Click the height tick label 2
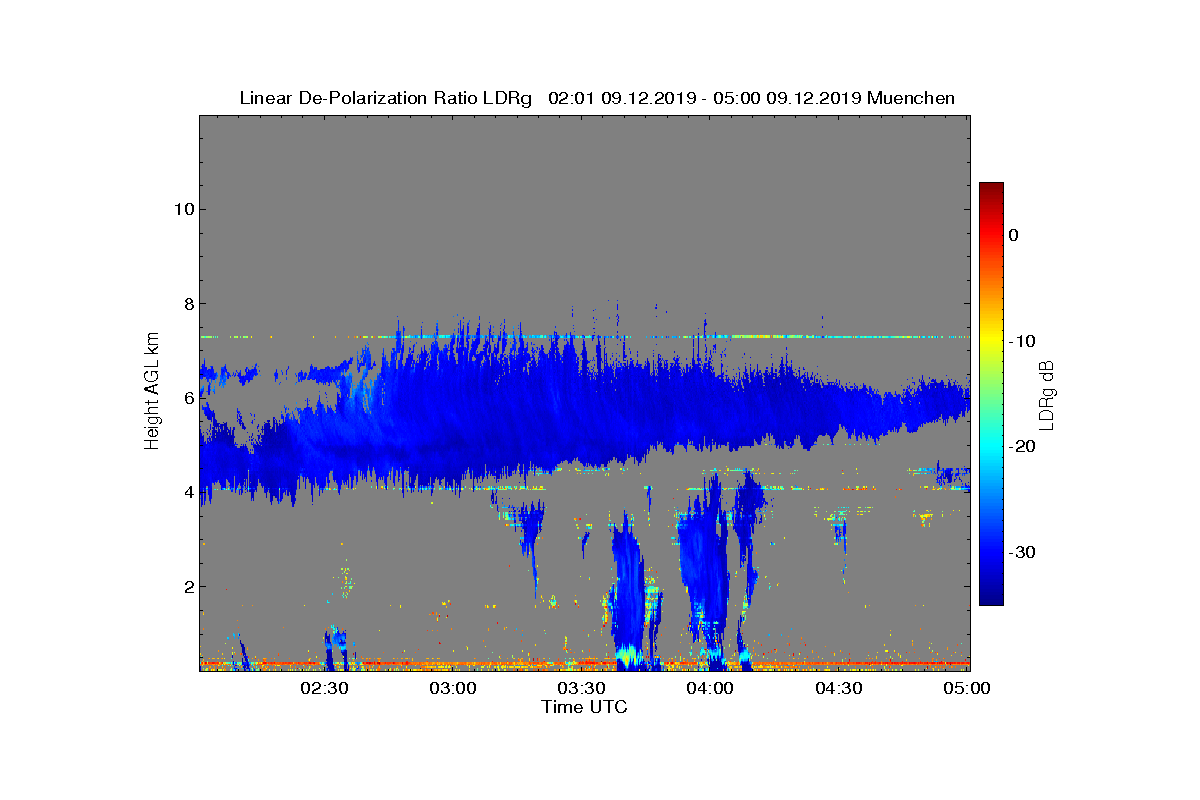 187,586
